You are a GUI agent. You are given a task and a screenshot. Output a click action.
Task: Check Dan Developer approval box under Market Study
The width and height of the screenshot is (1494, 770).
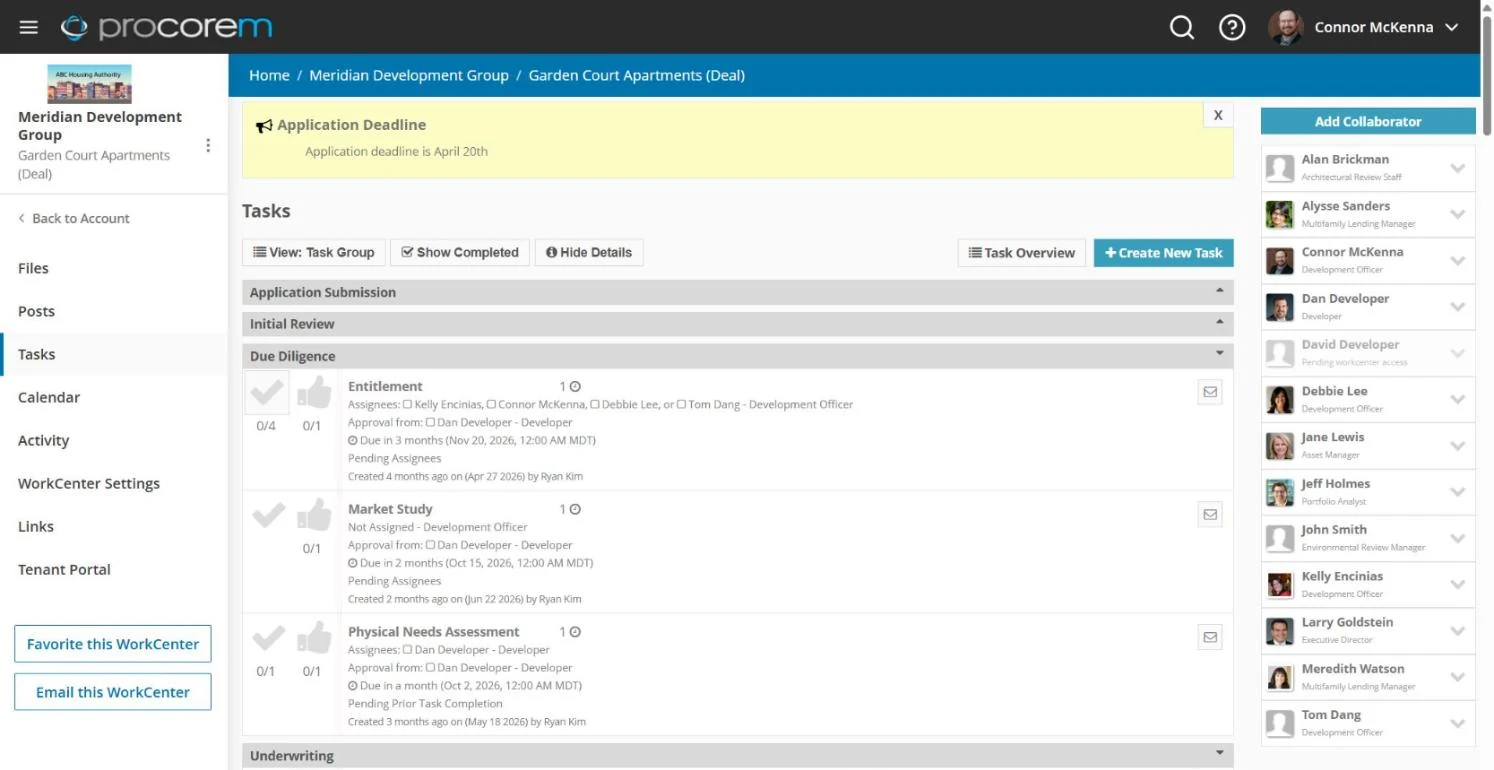tap(430, 545)
